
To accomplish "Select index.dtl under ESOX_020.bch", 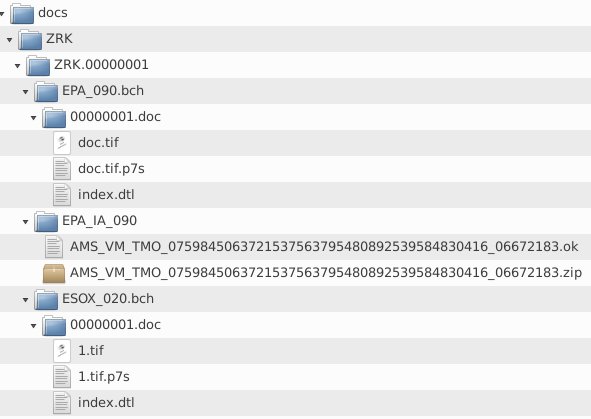I will pyautogui.click(x=106, y=402).
